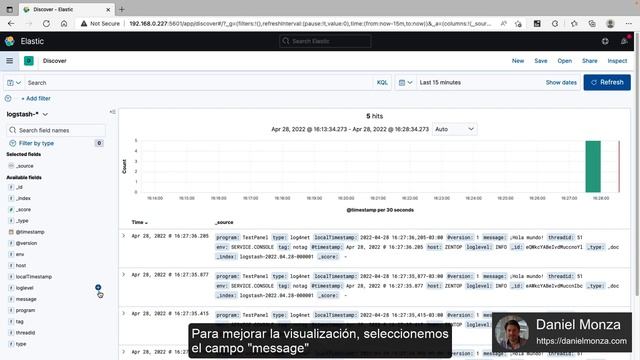Click the green histogram bar

tap(593, 166)
